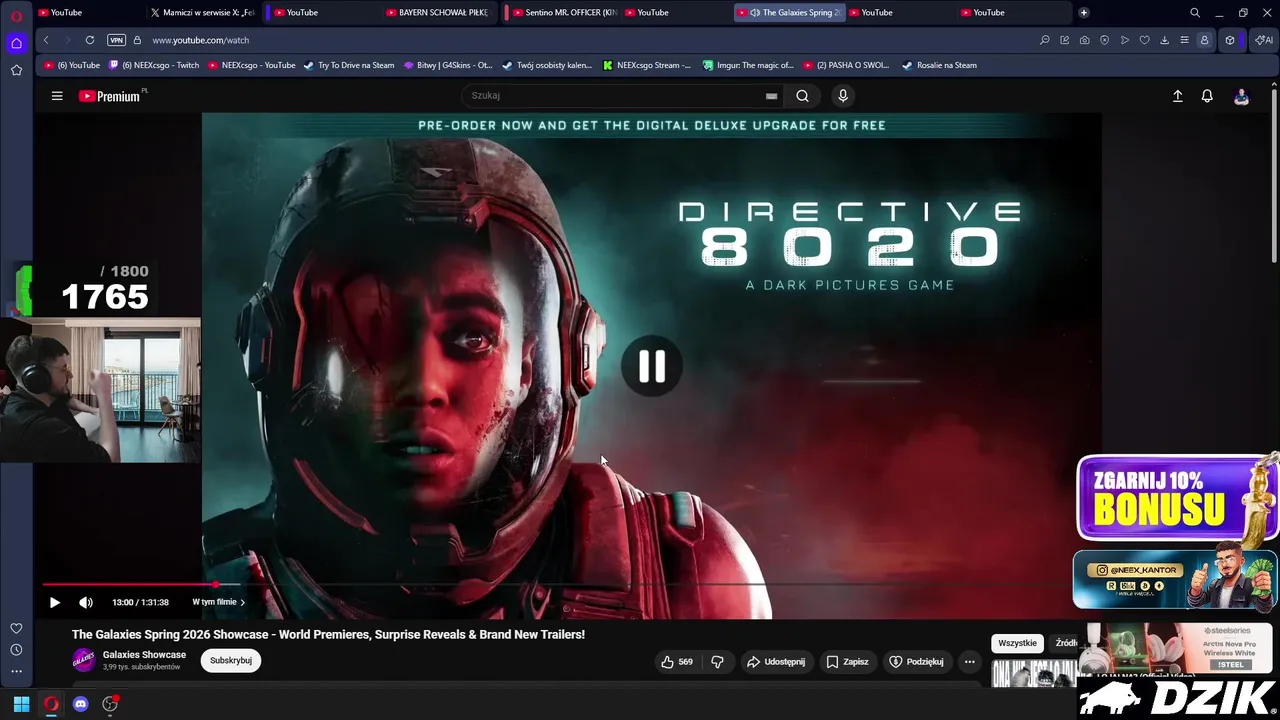This screenshot has width=1280, height=720.
Task: Open the Opera AI button
Action: click(x=1264, y=40)
